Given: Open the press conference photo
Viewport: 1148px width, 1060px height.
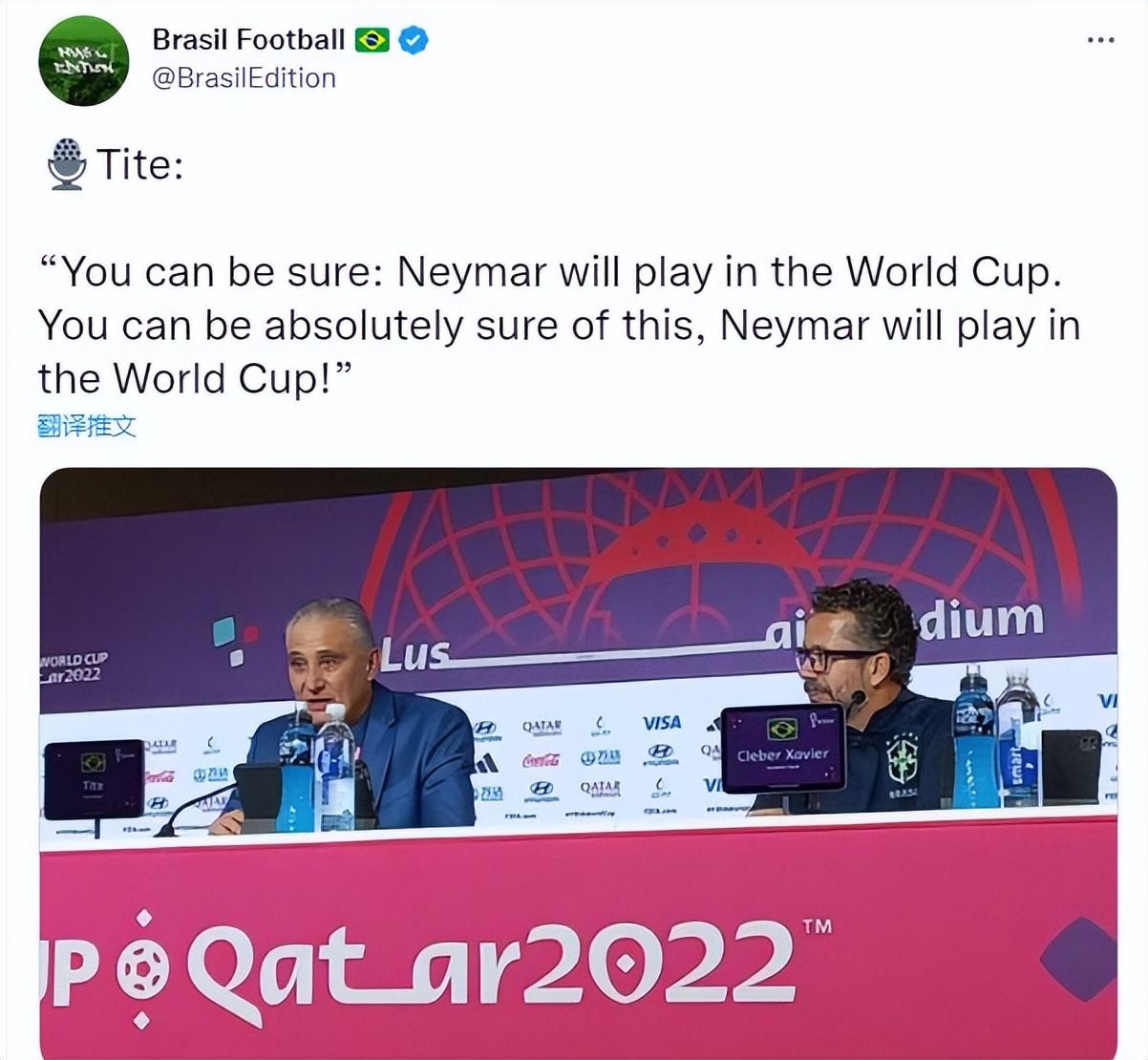Looking at the screenshot, I should click(578, 763).
